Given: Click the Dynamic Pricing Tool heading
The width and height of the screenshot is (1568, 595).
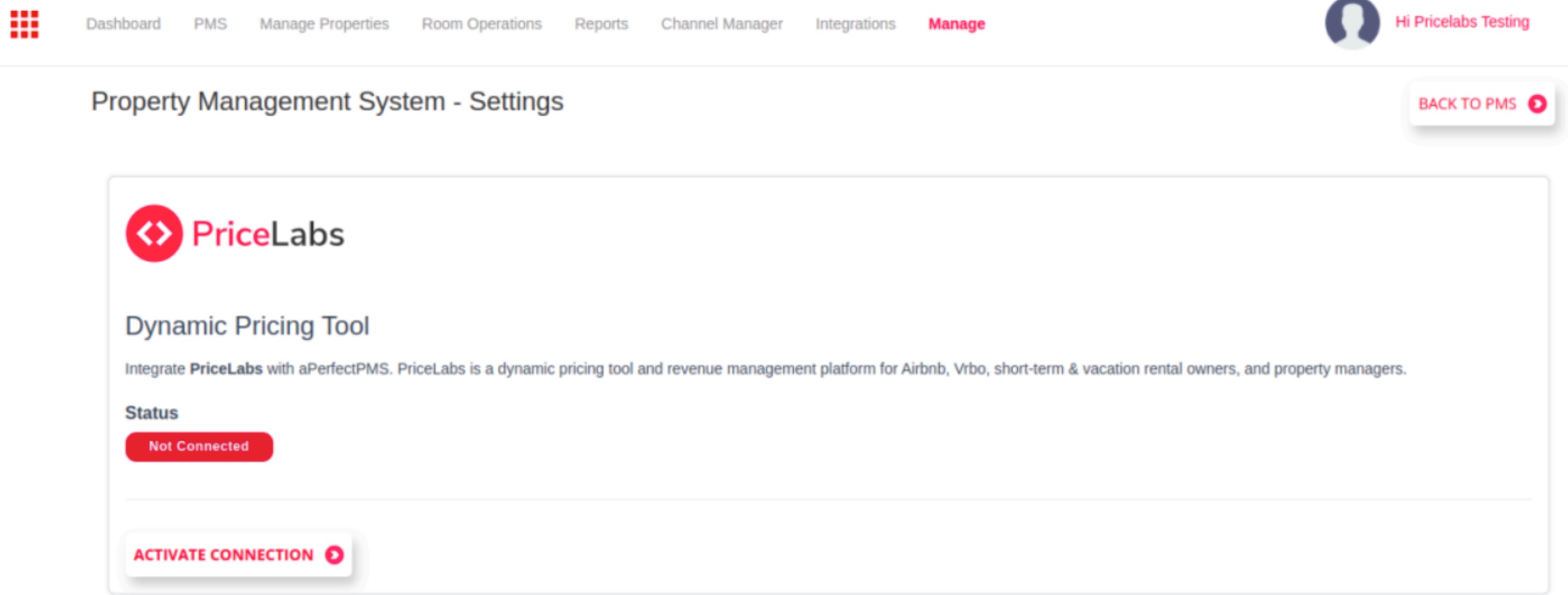Looking at the screenshot, I should [247, 326].
